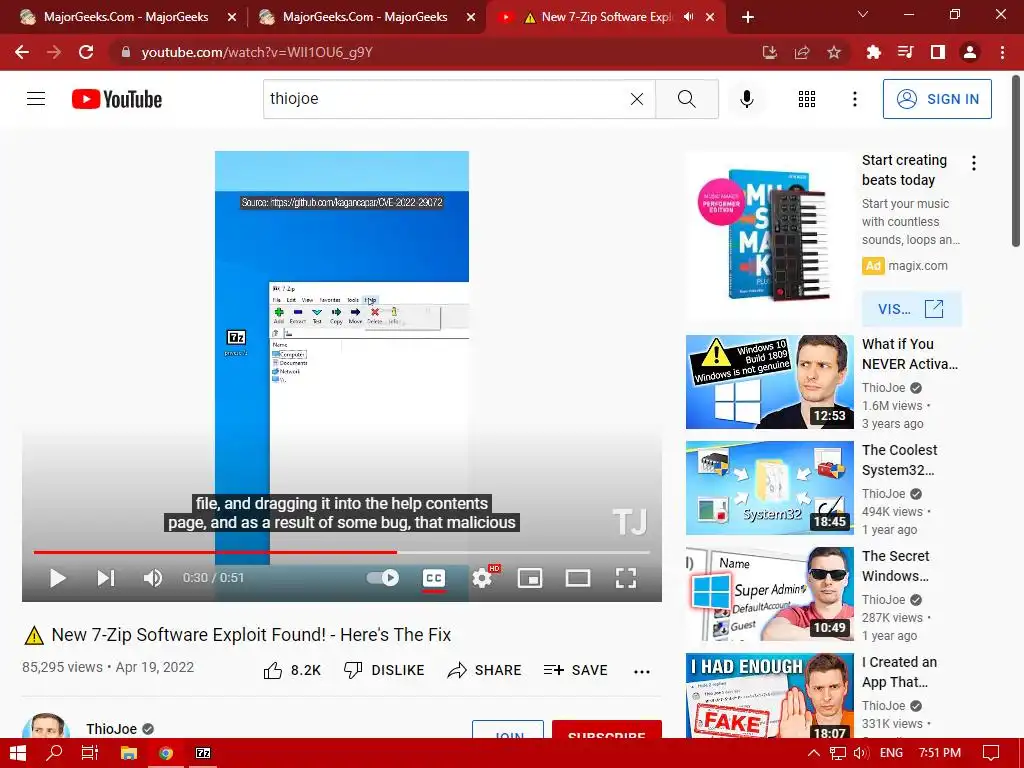The image size is (1024, 768).
Task: Save the video to a playlist
Action: tap(575, 670)
